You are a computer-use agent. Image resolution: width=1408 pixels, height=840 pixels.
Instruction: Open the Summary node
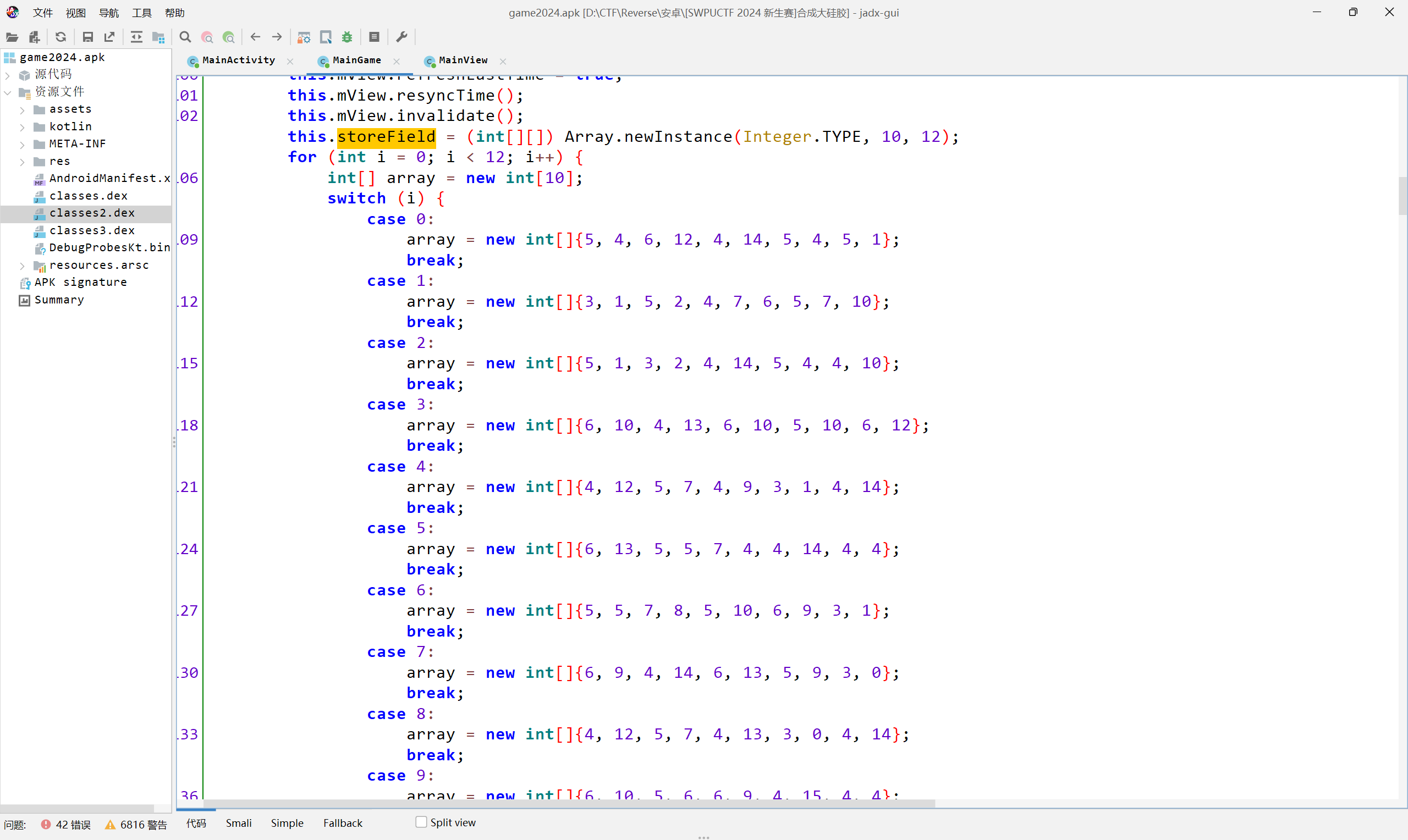59,300
